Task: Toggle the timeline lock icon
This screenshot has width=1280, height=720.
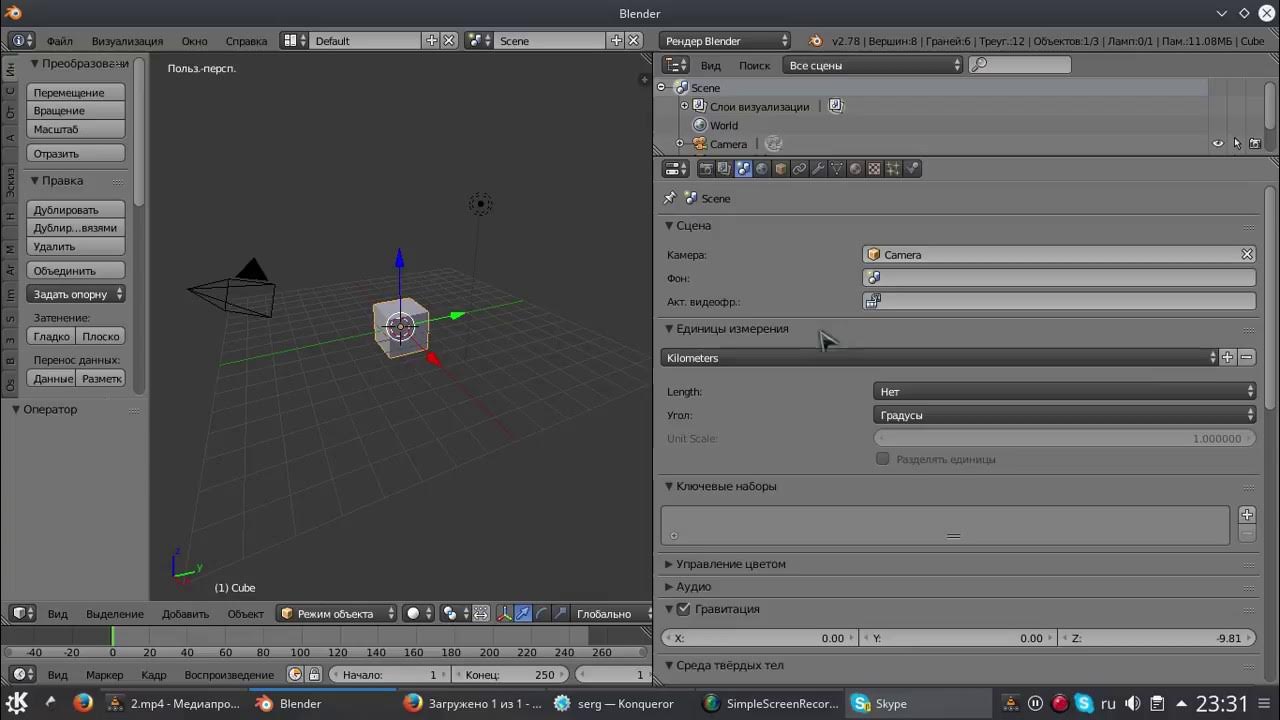Action: 314,675
